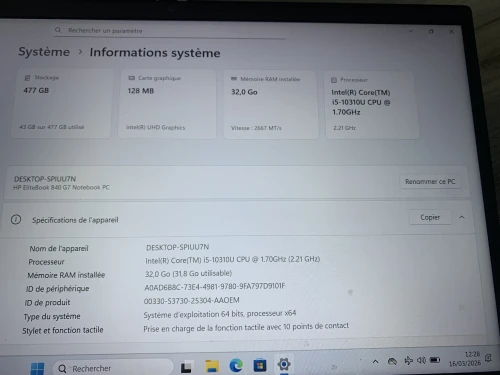The height and width of the screenshot is (375, 500).
Task: Open the Windows Start menu
Action: pos(37,368)
